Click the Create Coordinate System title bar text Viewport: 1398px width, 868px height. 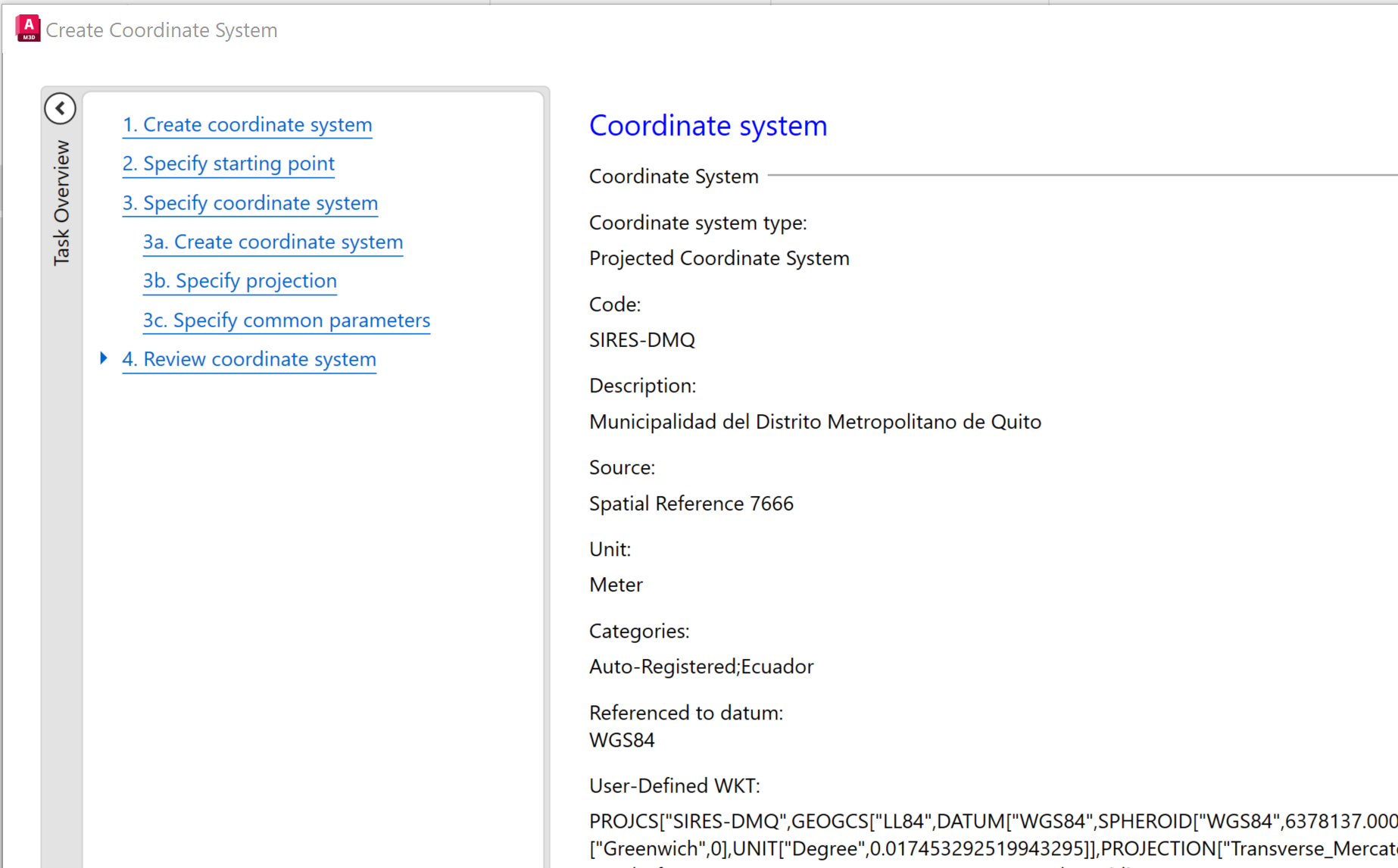[161, 30]
